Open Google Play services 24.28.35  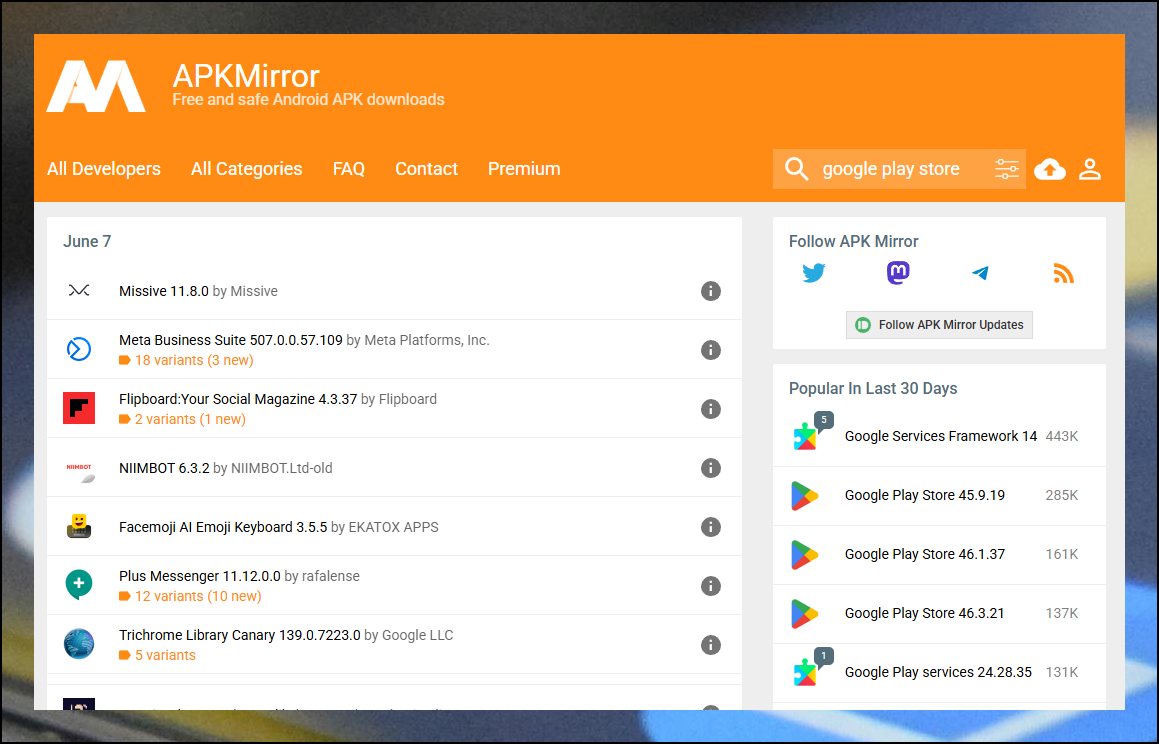click(938, 672)
